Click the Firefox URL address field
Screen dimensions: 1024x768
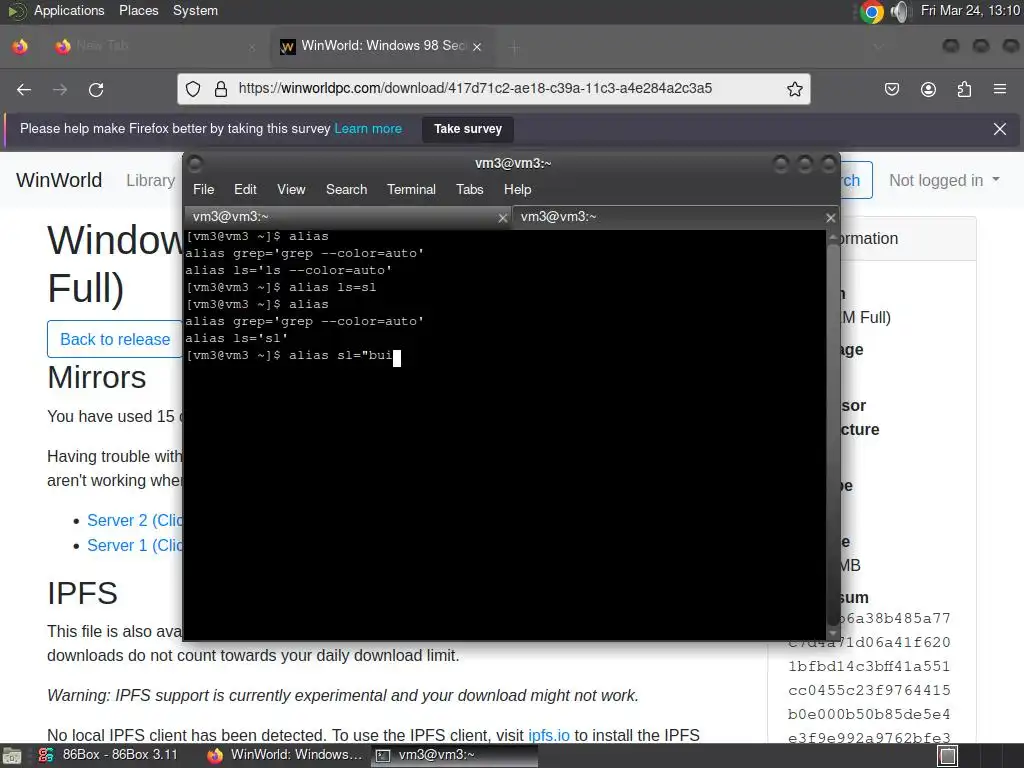point(494,89)
